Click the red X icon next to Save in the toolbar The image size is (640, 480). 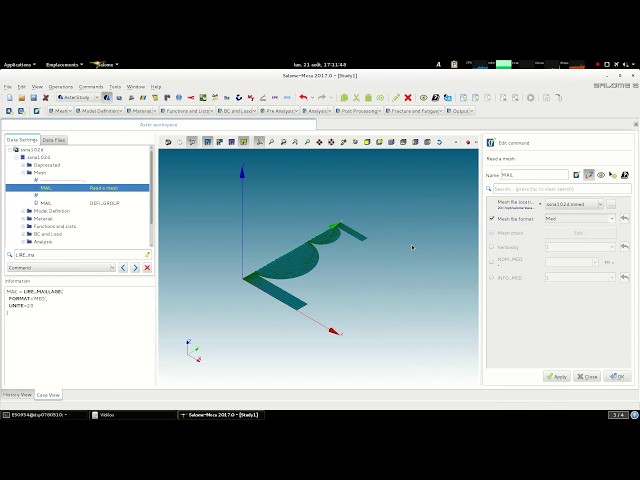(x=46, y=98)
